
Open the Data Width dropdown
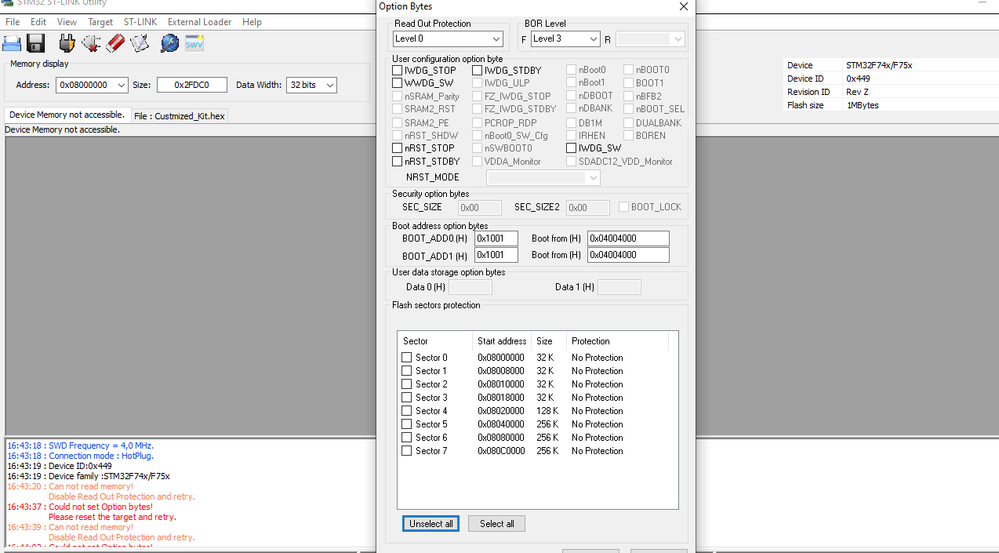(312, 85)
